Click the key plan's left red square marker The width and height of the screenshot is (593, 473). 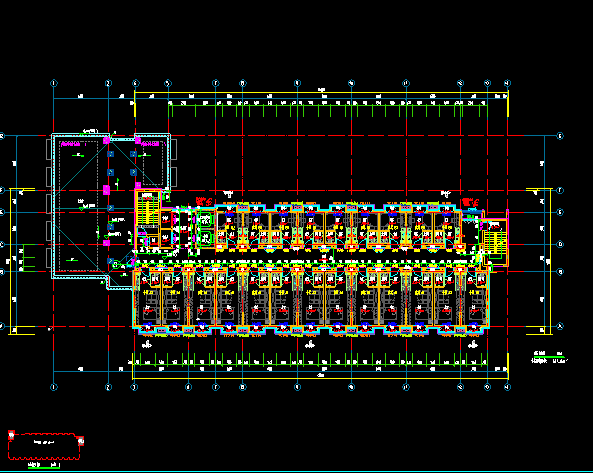click(x=11, y=435)
